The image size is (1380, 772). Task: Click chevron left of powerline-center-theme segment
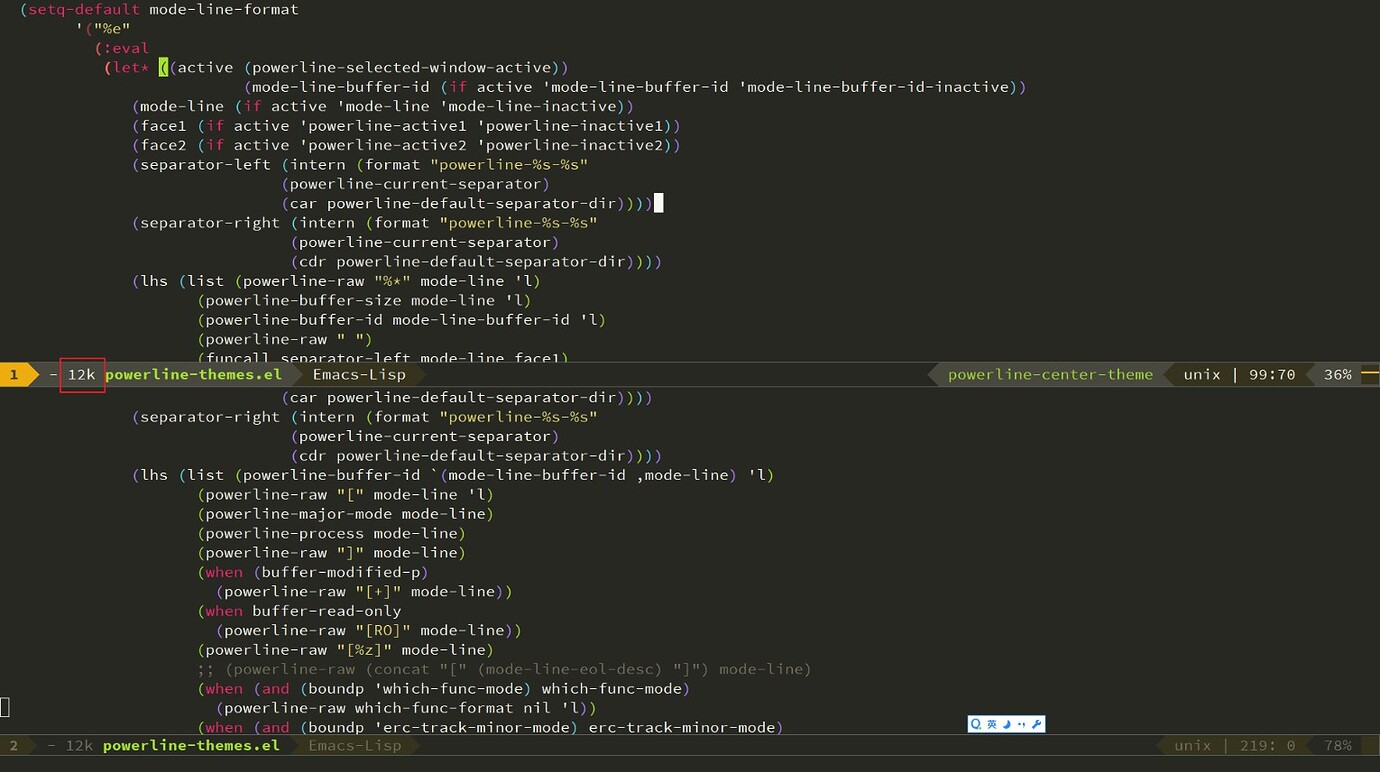(932, 374)
